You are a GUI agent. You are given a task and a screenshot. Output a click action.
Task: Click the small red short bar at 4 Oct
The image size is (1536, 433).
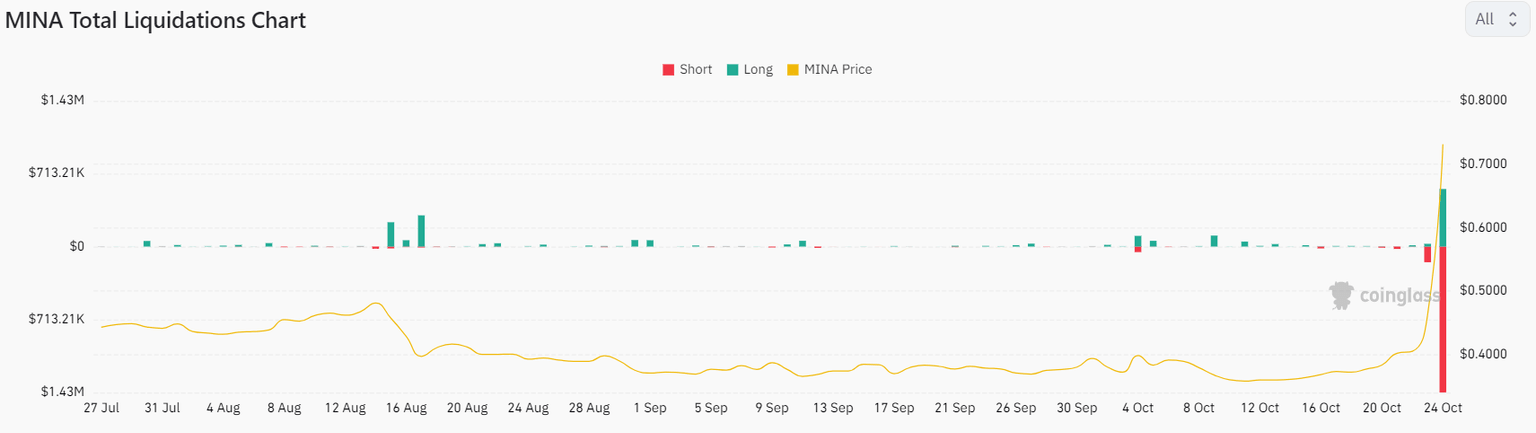click(1138, 250)
